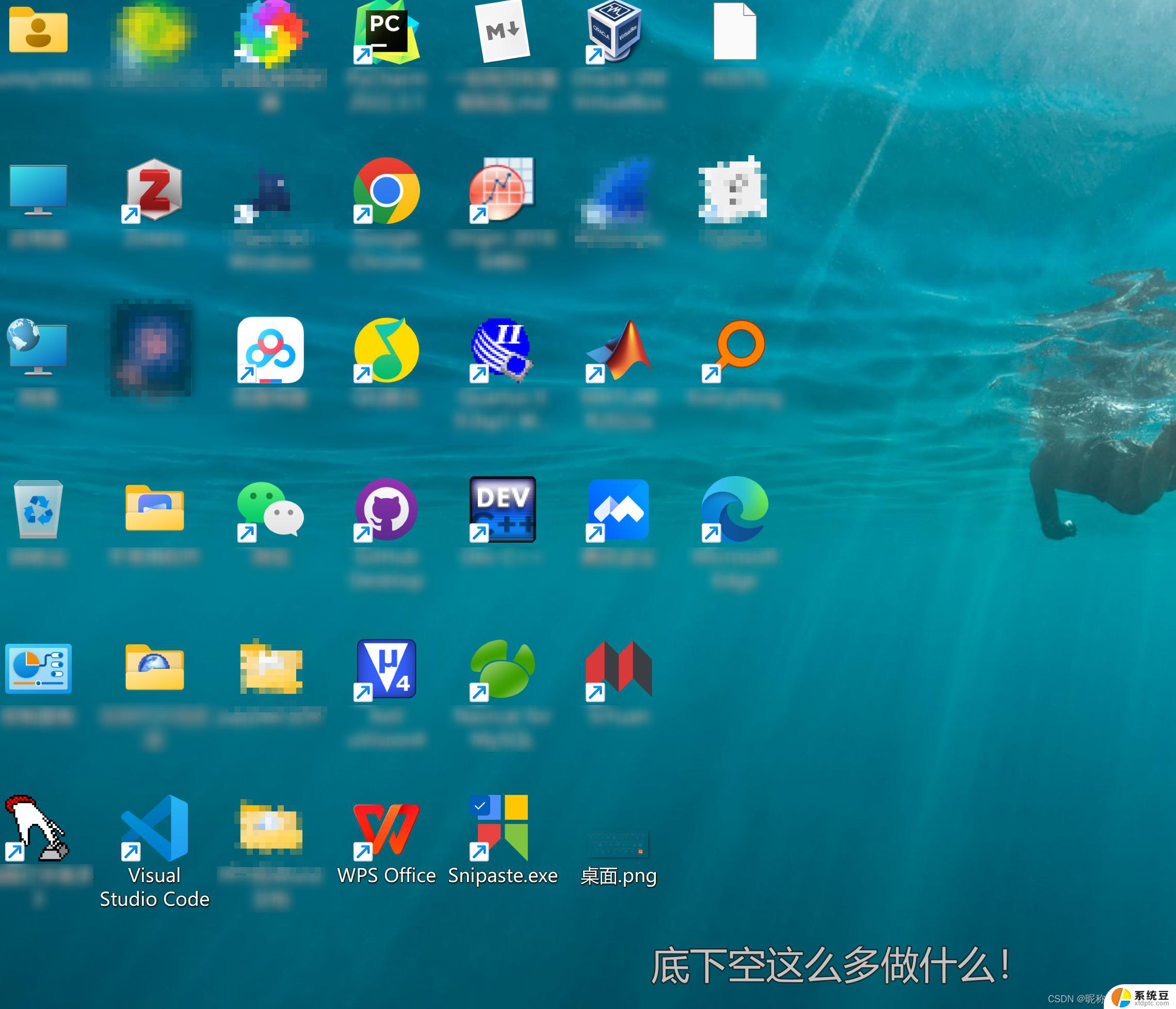Click the Visual Studio Code label text

pos(154,888)
